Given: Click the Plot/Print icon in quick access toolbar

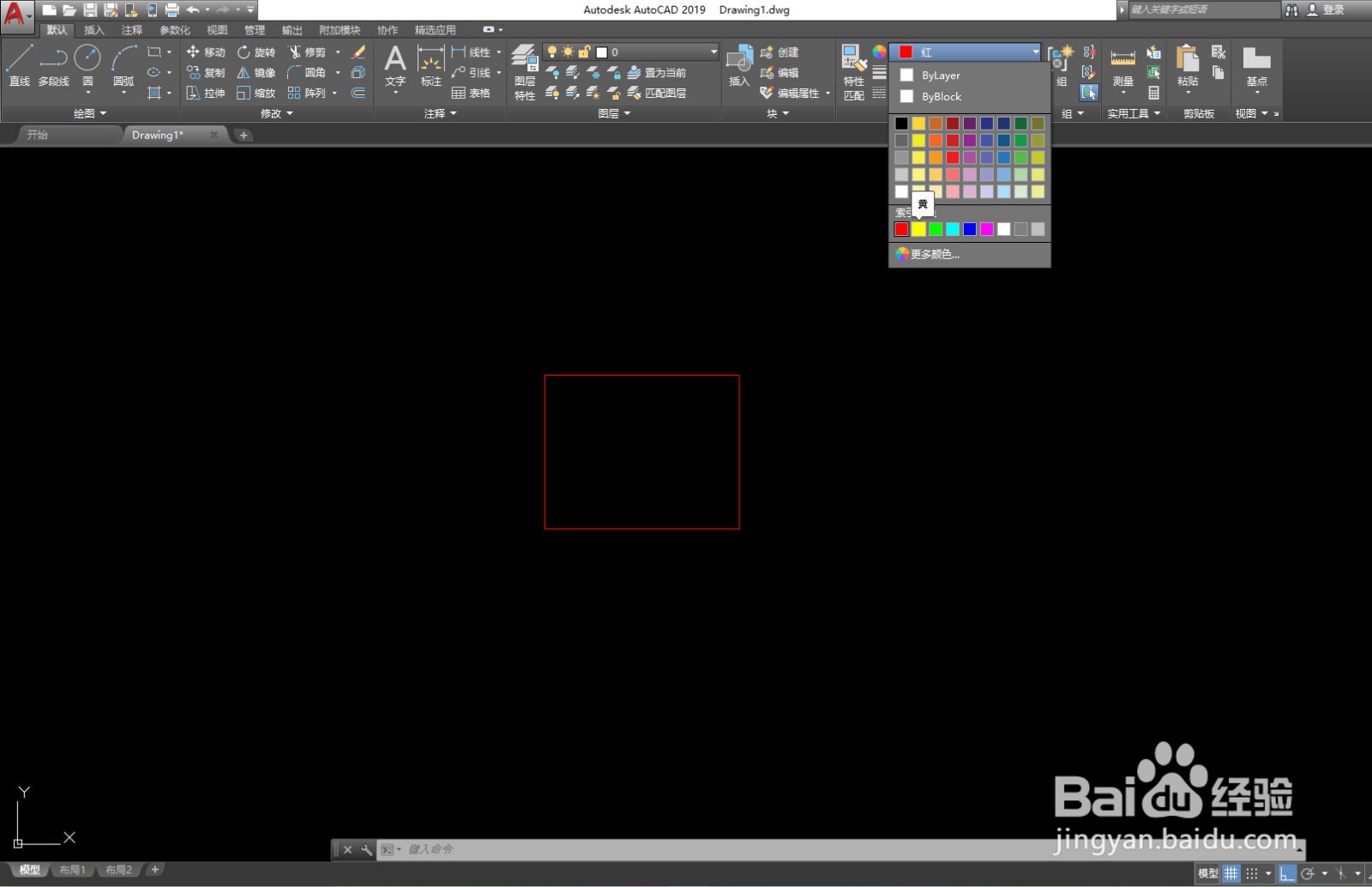Looking at the screenshot, I should coord(172,10).
